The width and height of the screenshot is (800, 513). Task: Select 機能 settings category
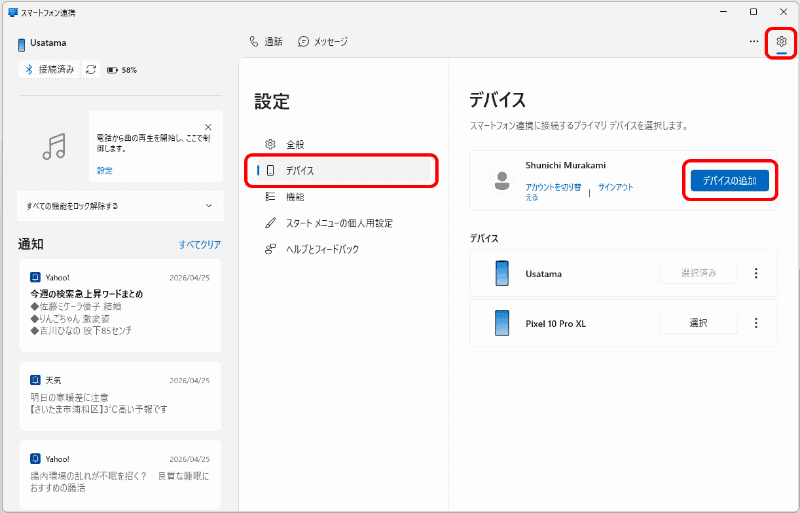(343, 197)
